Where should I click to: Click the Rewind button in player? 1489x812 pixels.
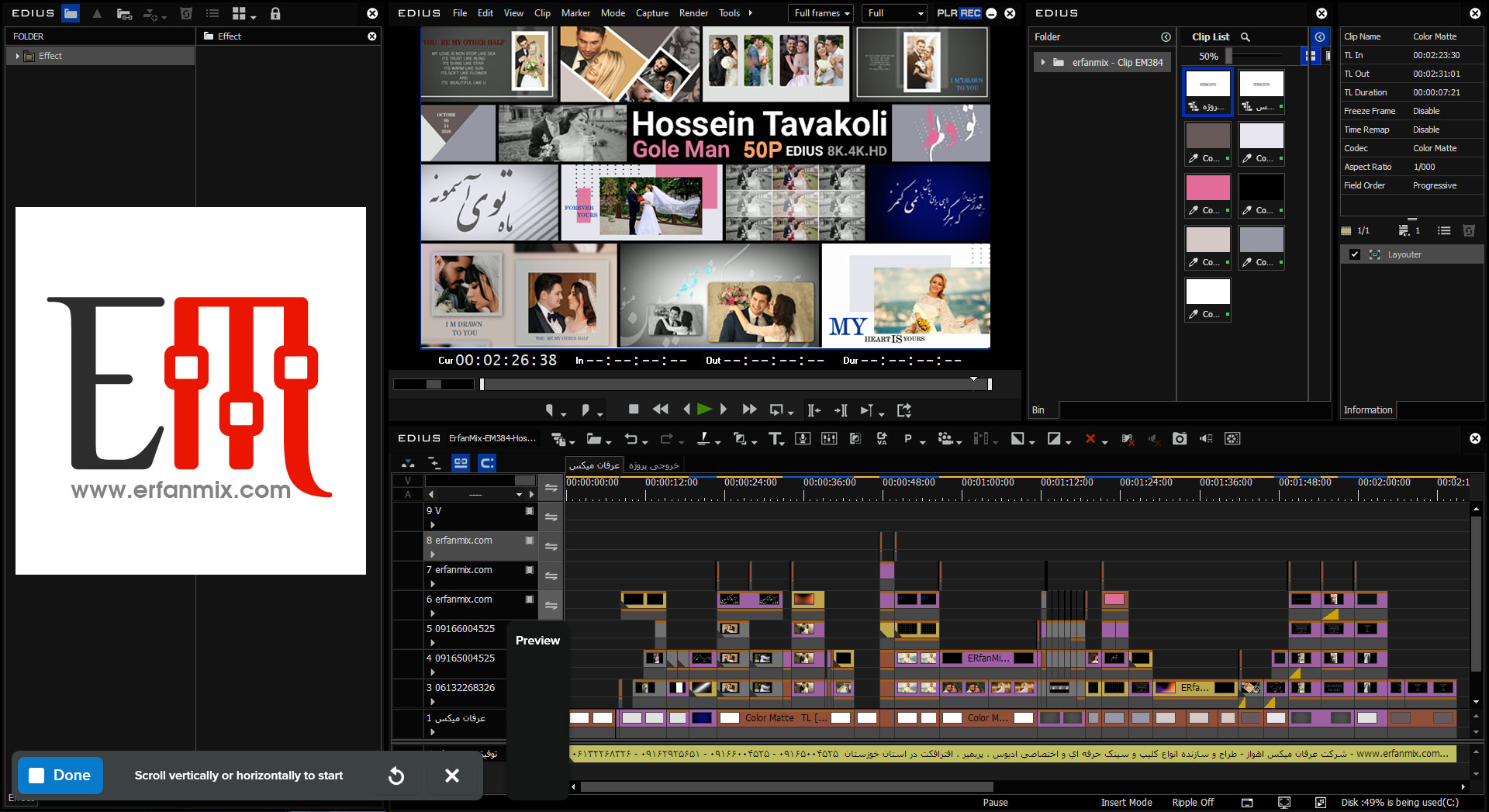tap(661, 409)
